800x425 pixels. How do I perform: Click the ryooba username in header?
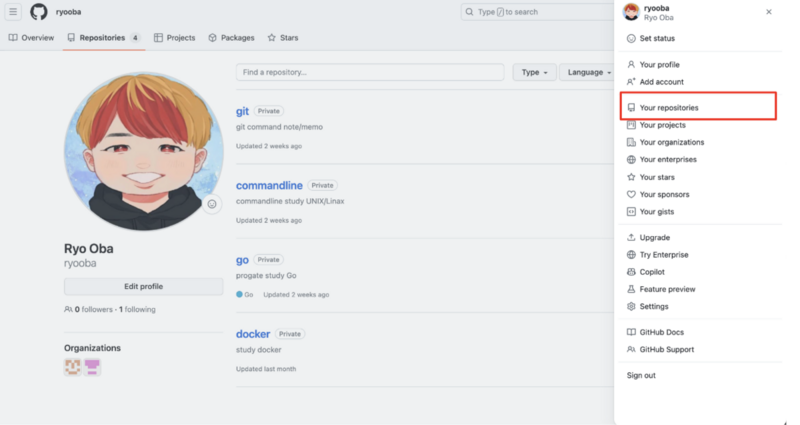pyautogui.click(x=68, y=12)
